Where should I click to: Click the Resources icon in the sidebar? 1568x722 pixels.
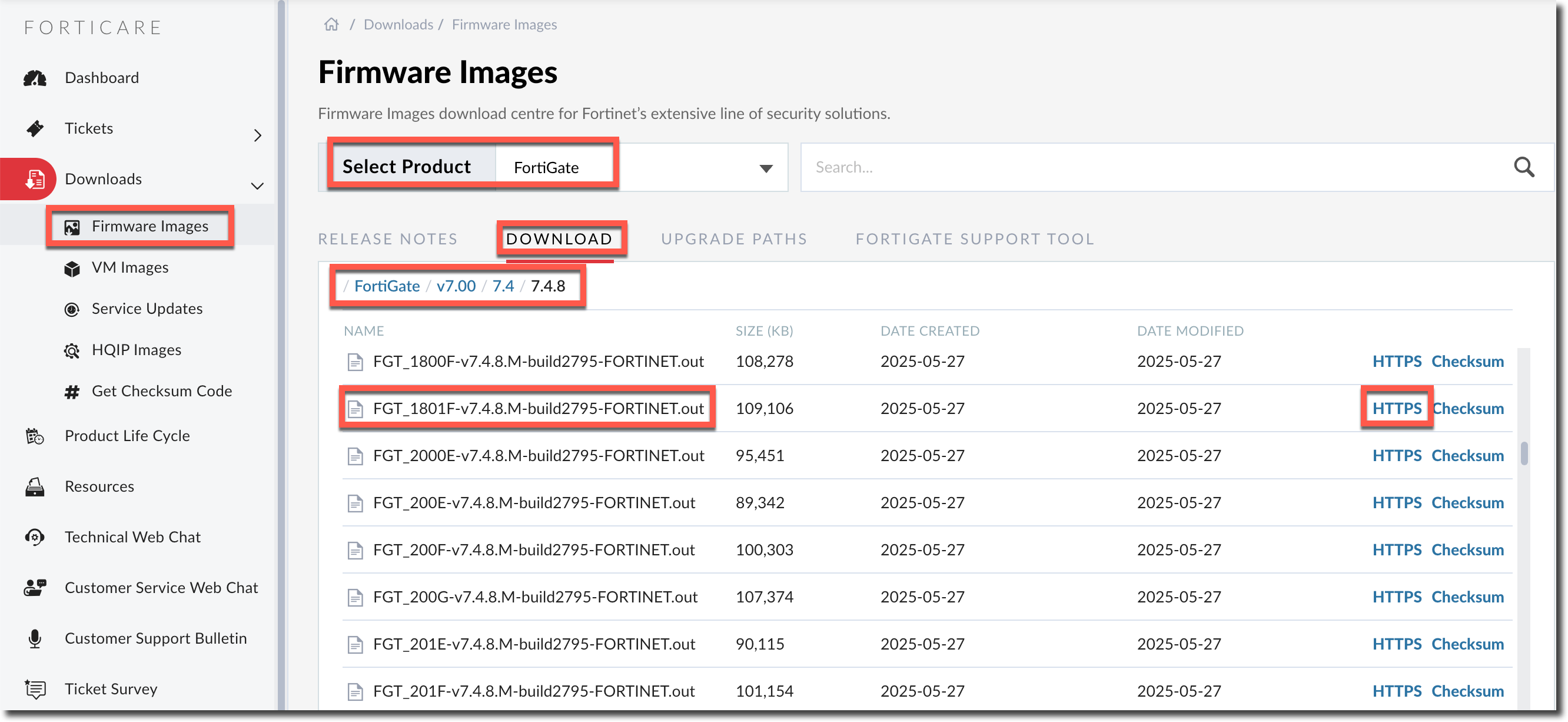pos(35,486)
